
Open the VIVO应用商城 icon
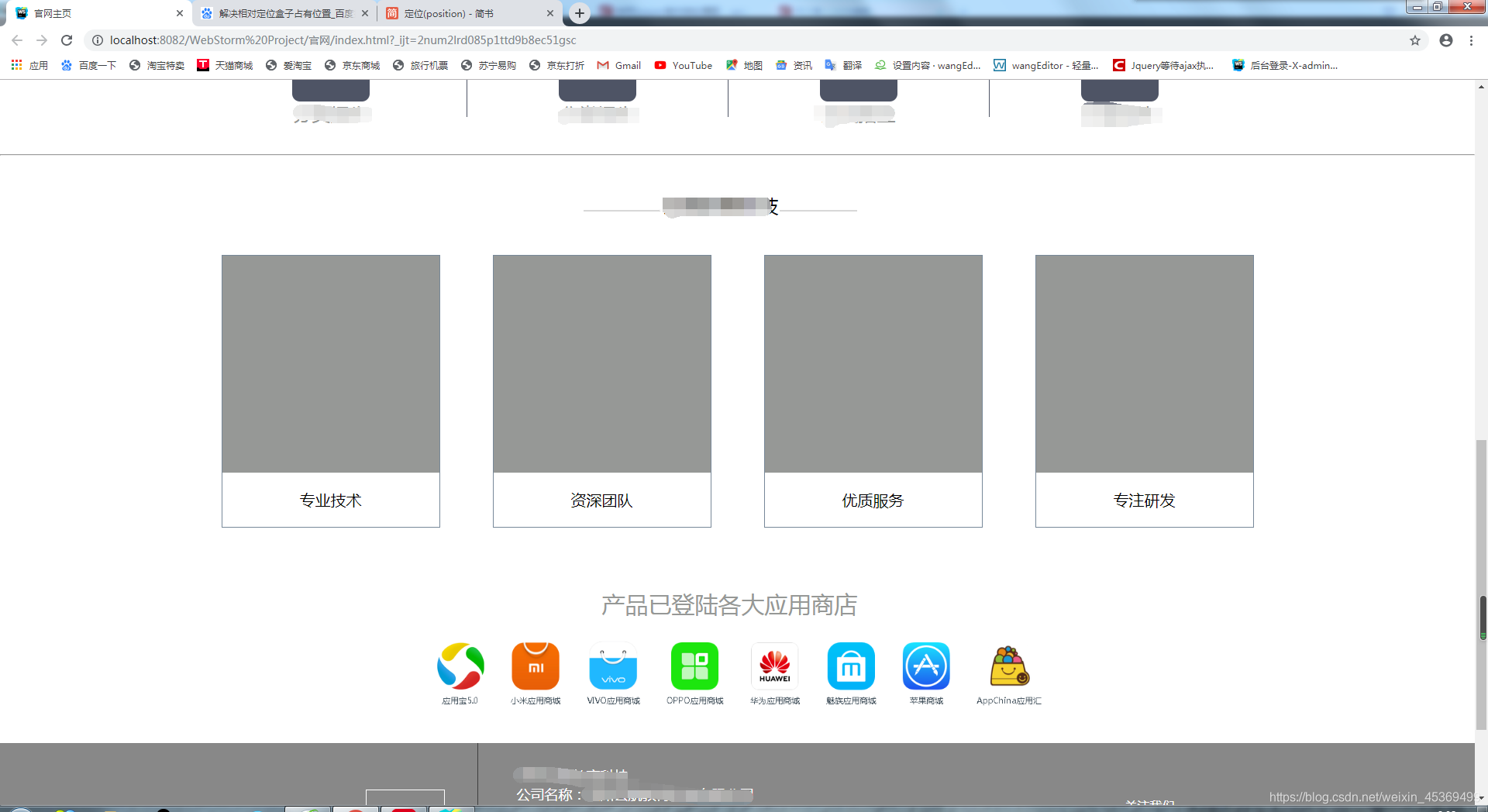[613, 666]
